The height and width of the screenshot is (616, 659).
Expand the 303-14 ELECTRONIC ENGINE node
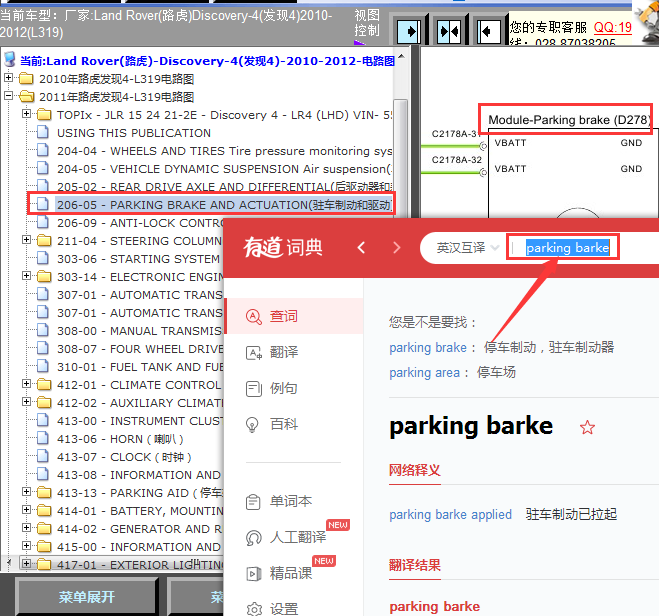[x=26, y=276]
